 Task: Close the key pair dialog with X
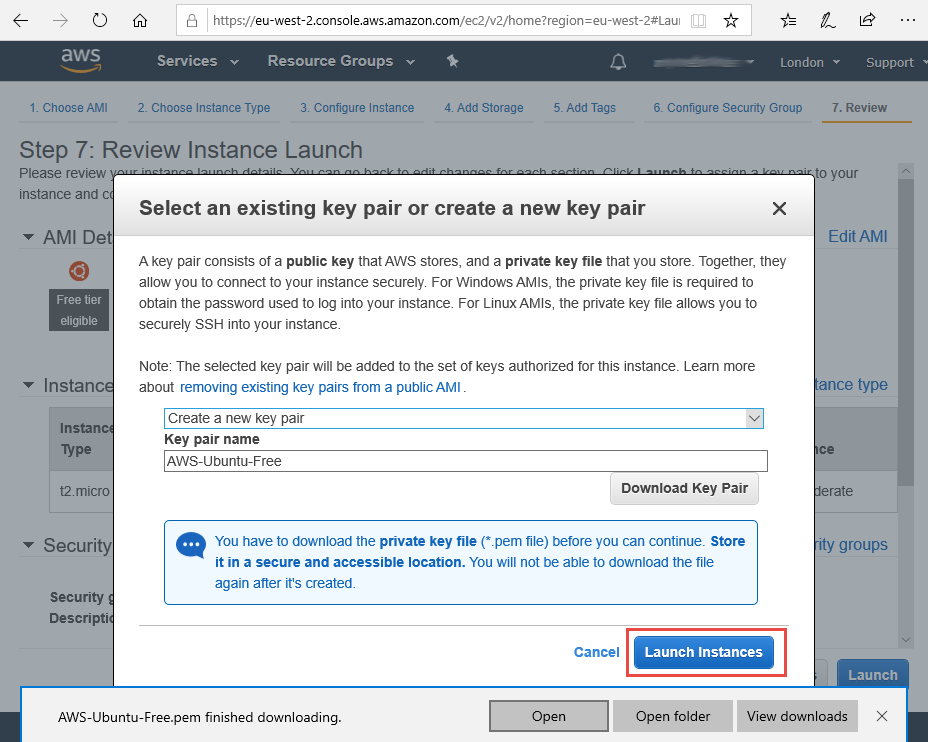(779, 208)
